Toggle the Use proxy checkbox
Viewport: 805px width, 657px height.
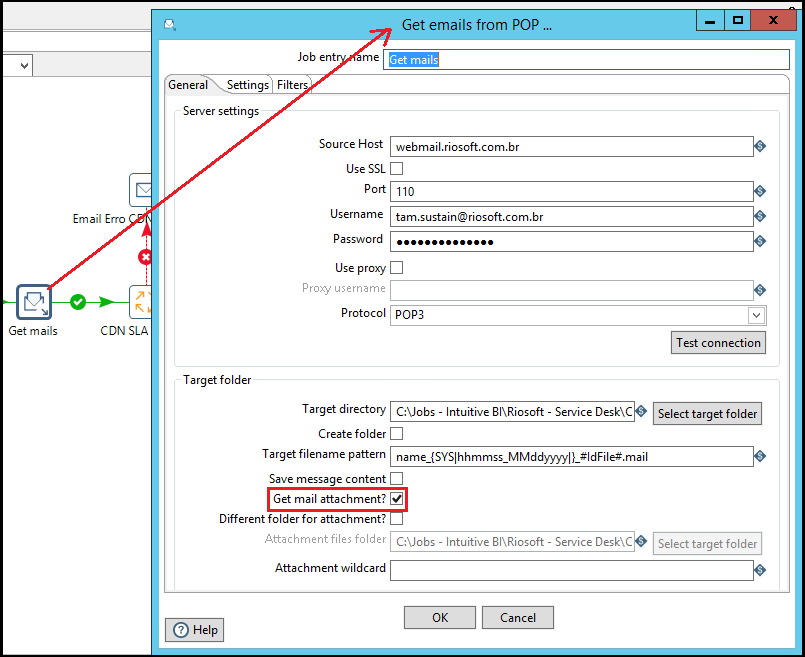point(396,268)
